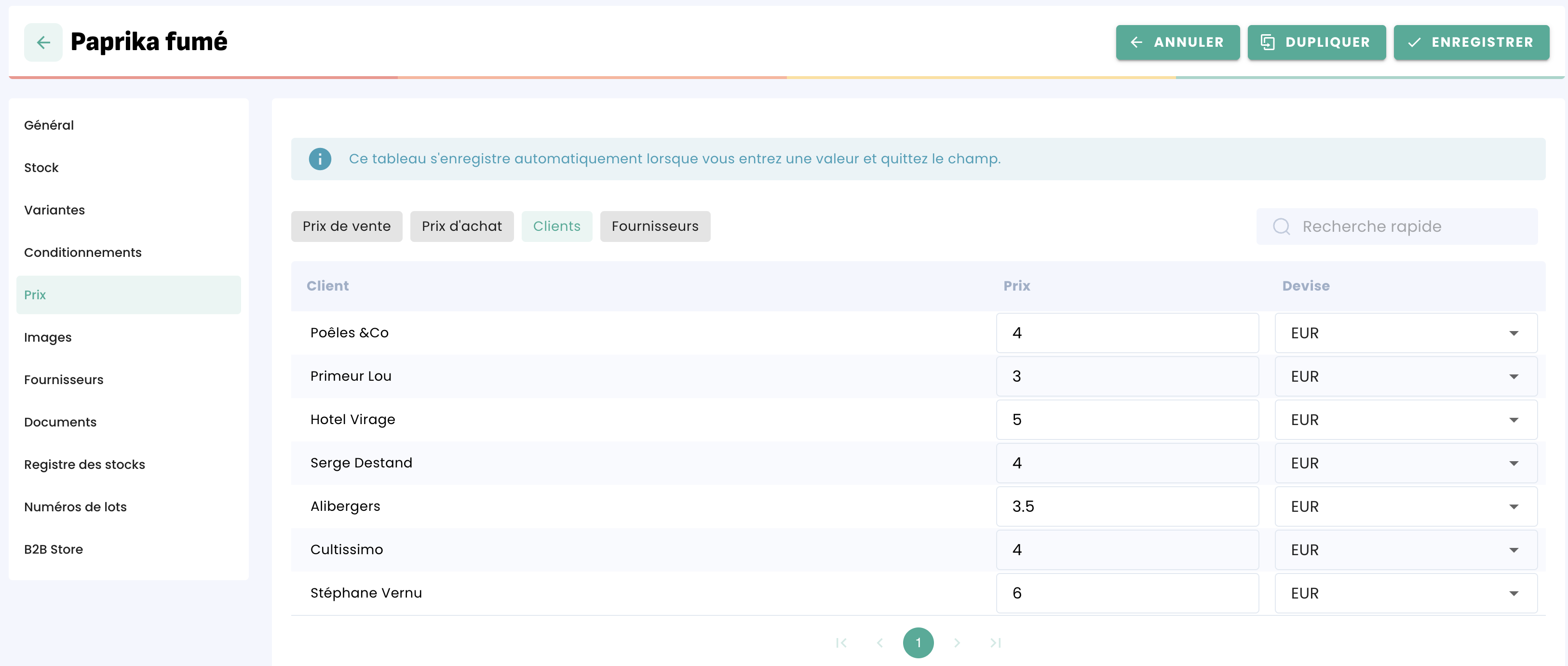Viewport: 1568px width, 666px height.
Task: Click the back arrow beside Paprika fumé
Action: (x=43, y=42)
